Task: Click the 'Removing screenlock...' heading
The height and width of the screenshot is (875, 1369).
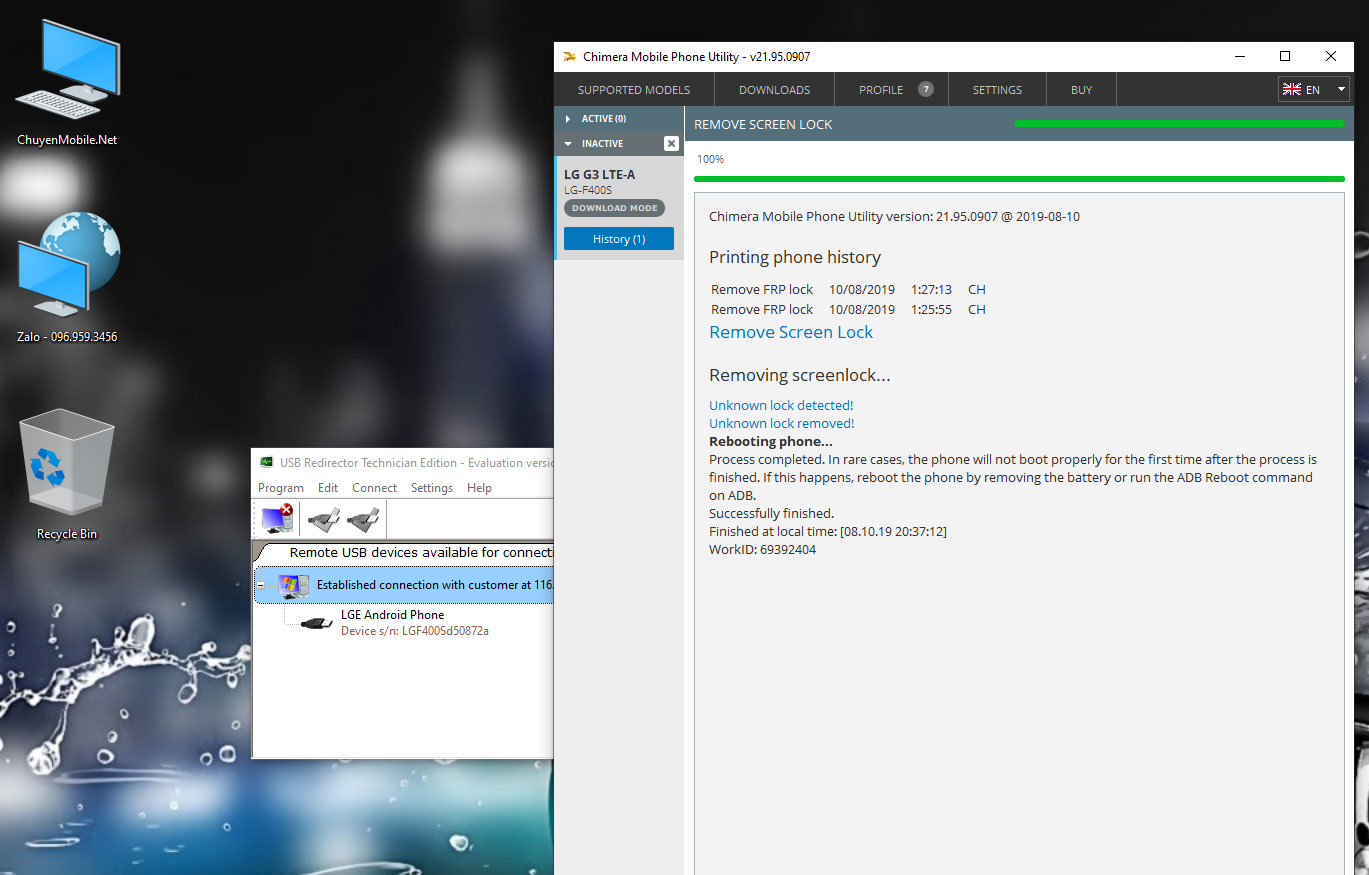Action: (x=799, y=375)
